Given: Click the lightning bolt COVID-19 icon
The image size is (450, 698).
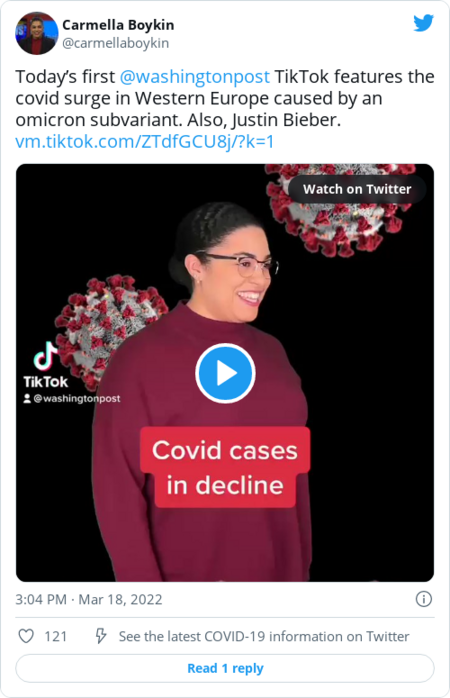Looking at the screenshot, I should point(101,636).
